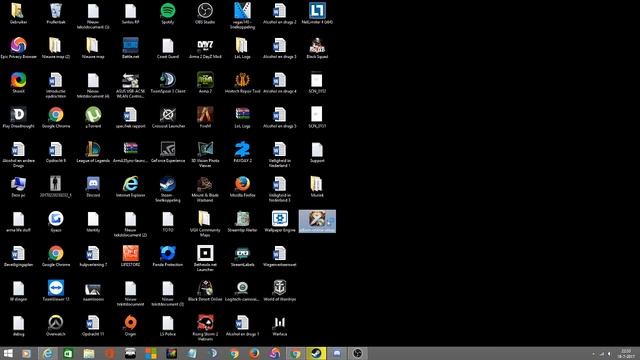
Task: Open the 3D Vision Photo Viewer icon
Action: 205,149
